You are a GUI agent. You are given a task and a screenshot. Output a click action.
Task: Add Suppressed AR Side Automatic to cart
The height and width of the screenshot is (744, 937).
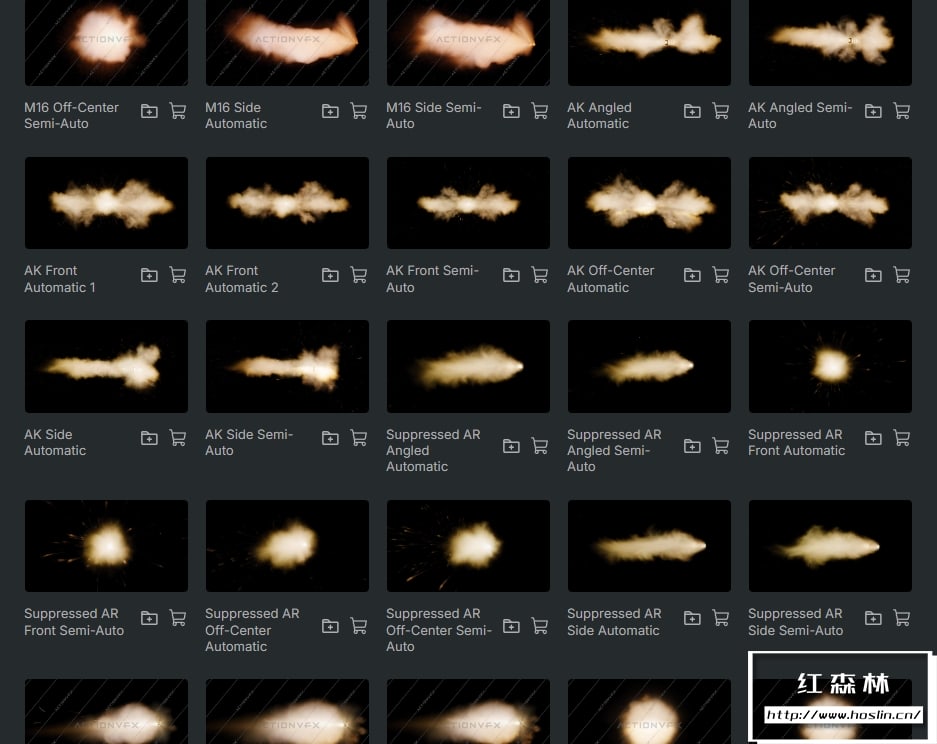pos(721,618)
